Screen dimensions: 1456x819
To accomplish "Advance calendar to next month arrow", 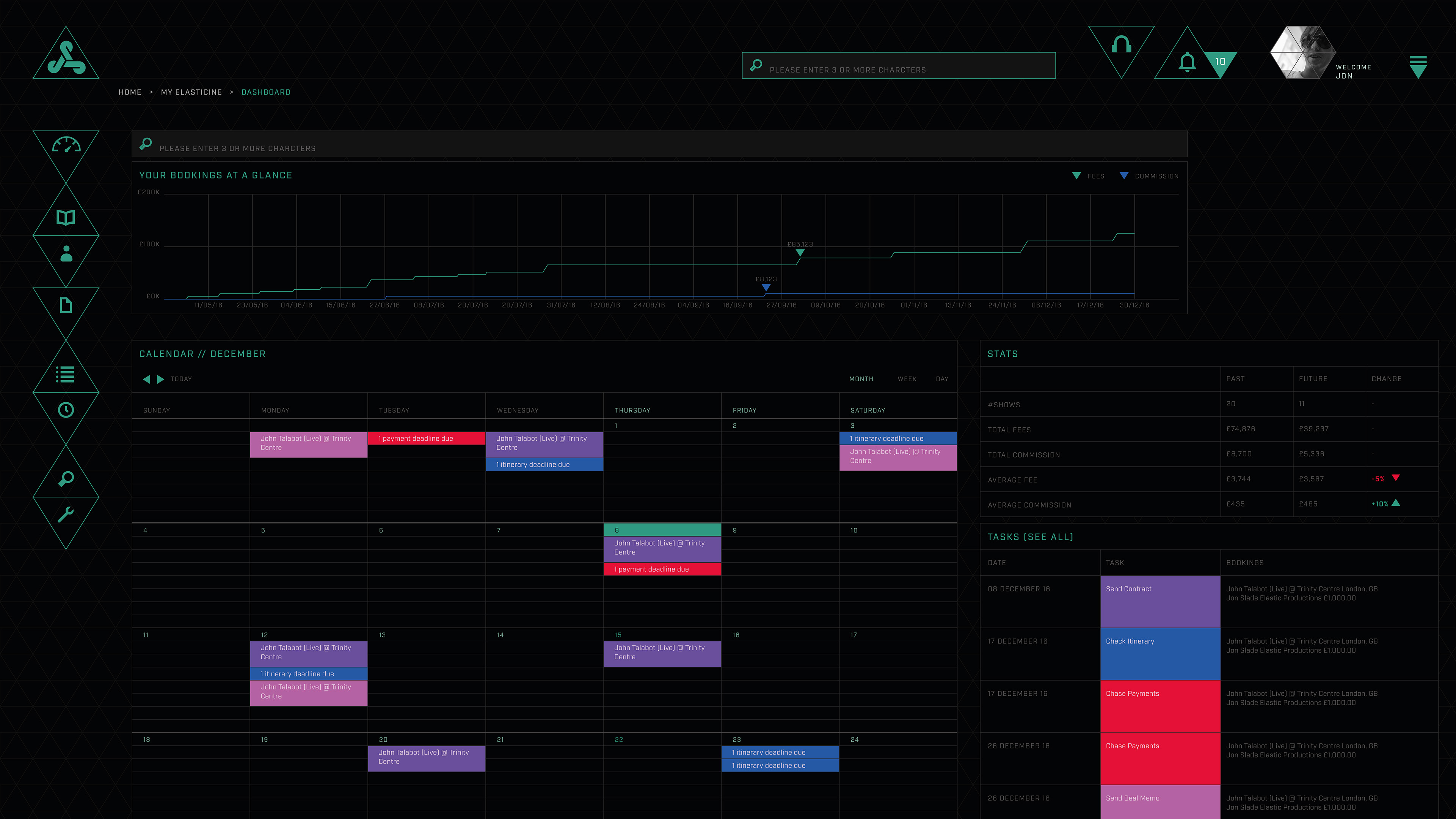I will point(160,379).
